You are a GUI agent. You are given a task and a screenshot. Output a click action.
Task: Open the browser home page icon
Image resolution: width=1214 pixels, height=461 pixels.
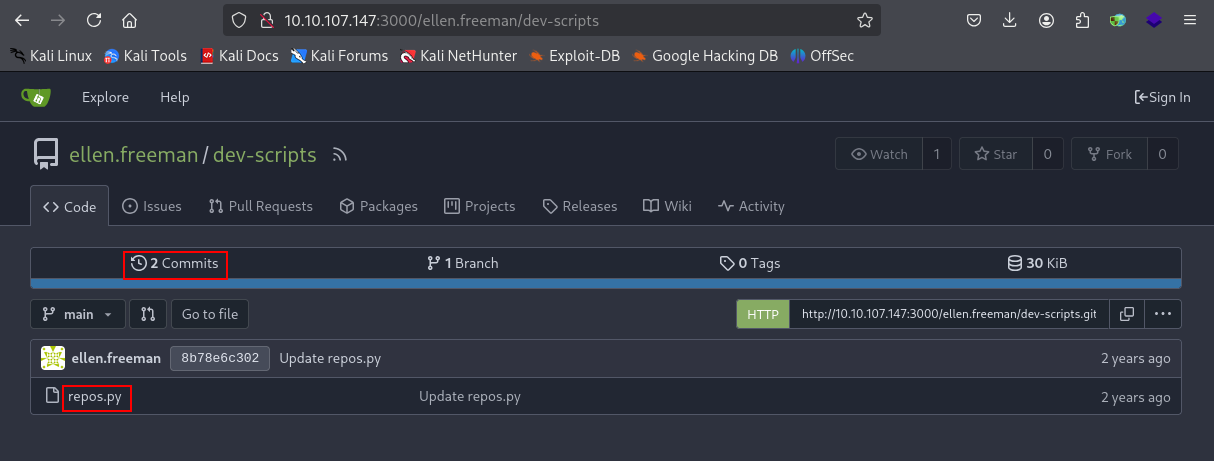(129, 20)
